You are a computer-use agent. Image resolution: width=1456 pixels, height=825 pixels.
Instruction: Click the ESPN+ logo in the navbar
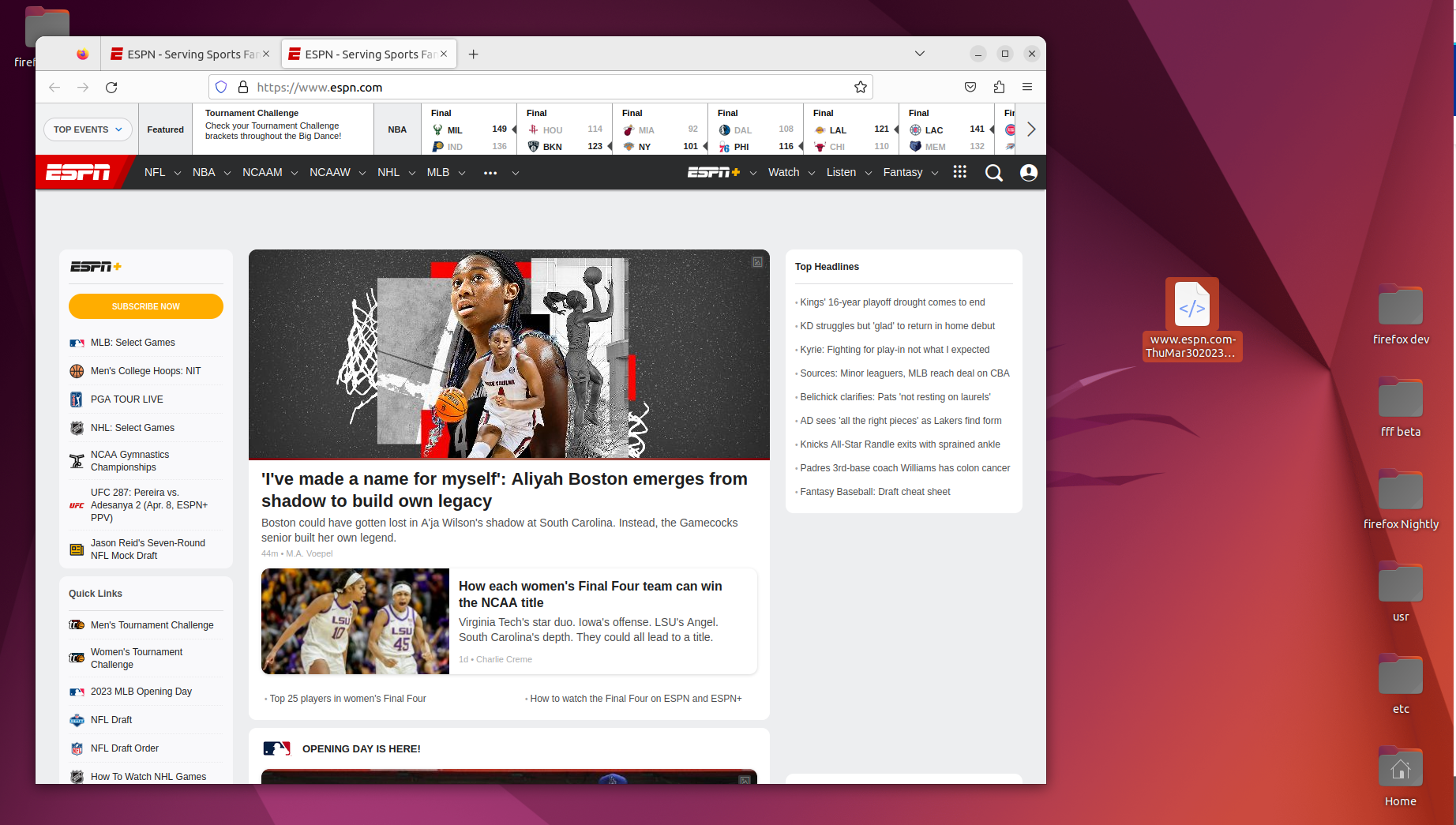pos(713,172)
